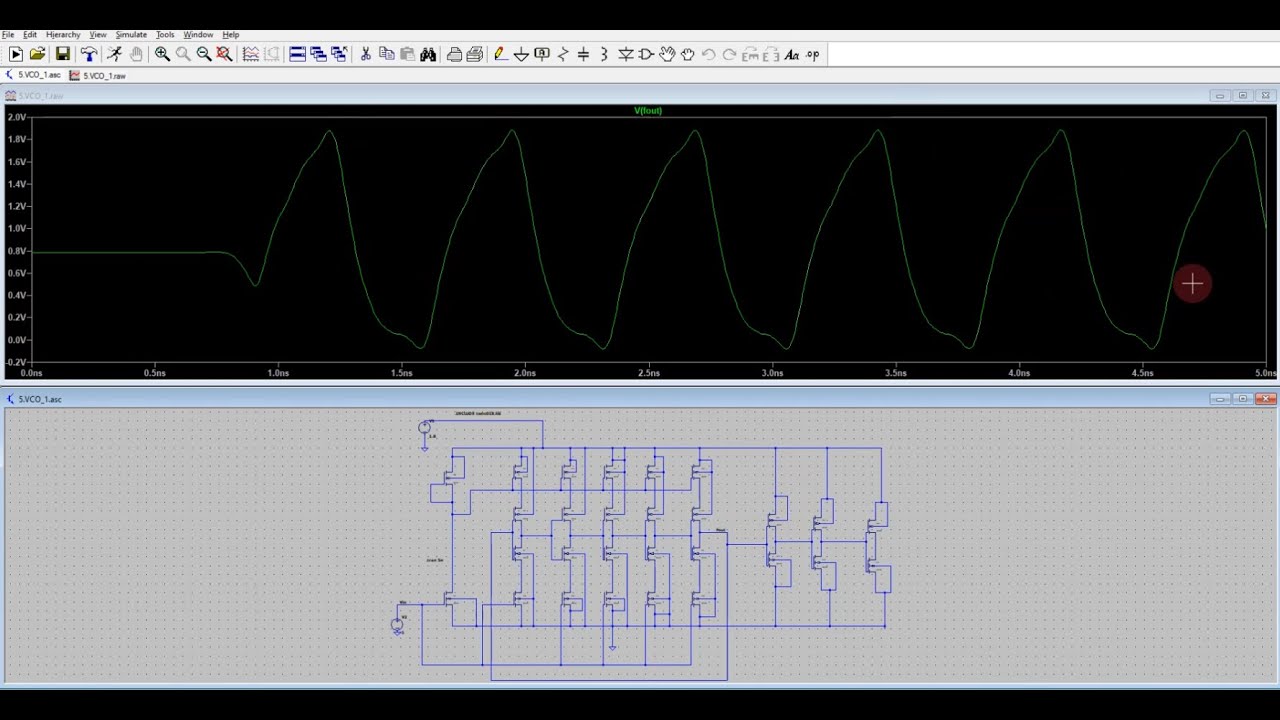The height and width of the screenshot is (720, 1280).
Task: Click the voltage source in the top schematic
Action: click(x=424, y=428)
